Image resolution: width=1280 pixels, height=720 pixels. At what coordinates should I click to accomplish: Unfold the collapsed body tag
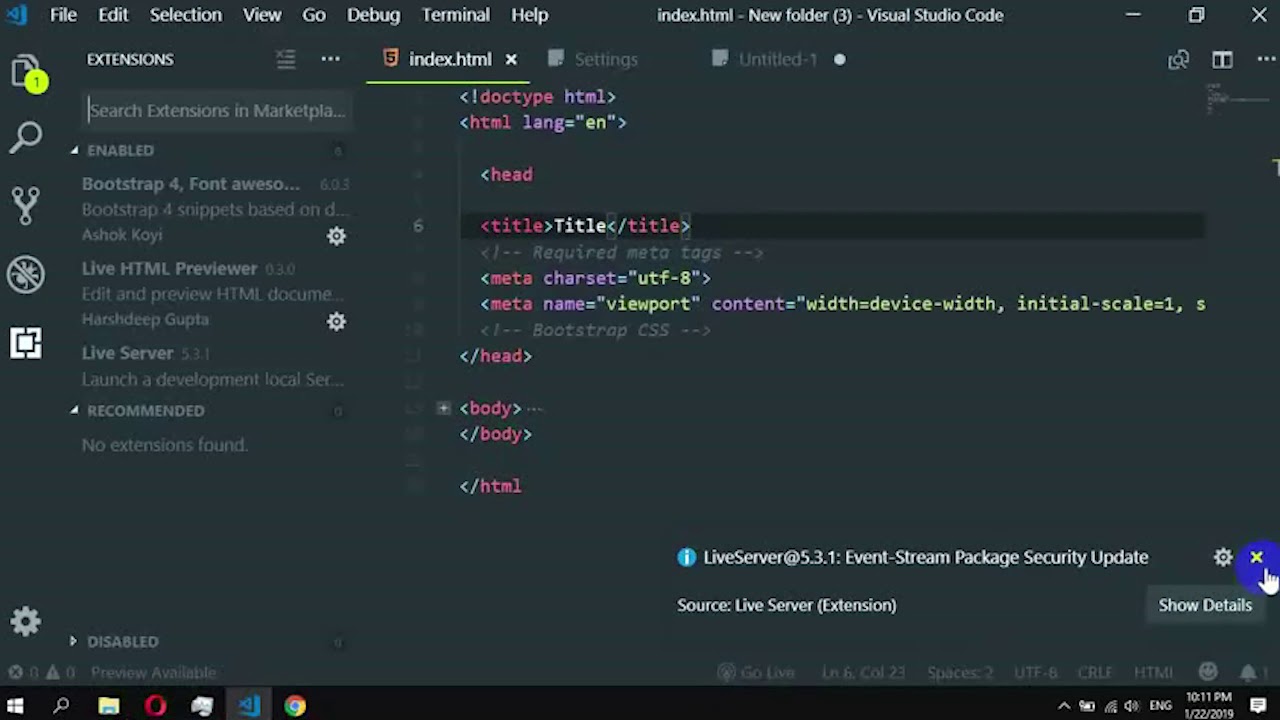click(443, 408)
